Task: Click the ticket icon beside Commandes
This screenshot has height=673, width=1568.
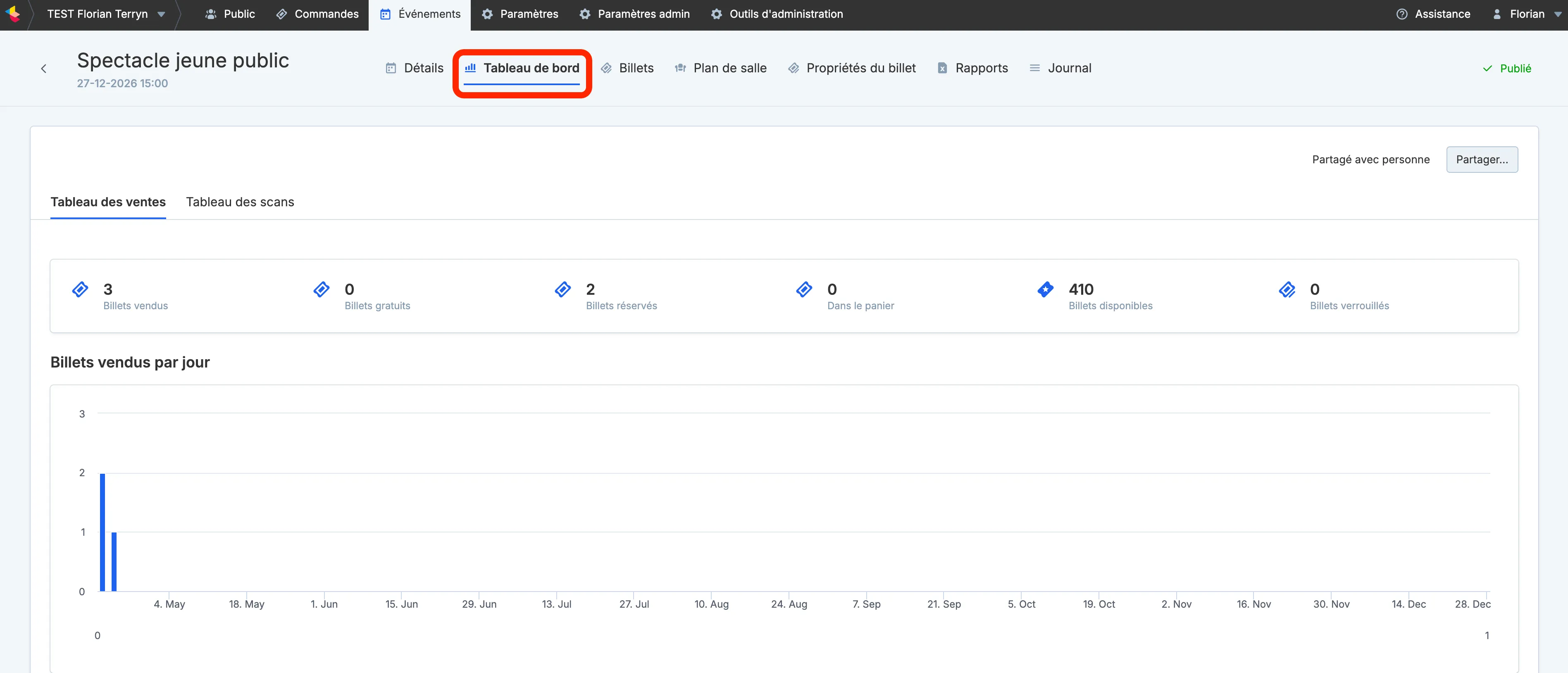Action: click(x=282, y=14)
